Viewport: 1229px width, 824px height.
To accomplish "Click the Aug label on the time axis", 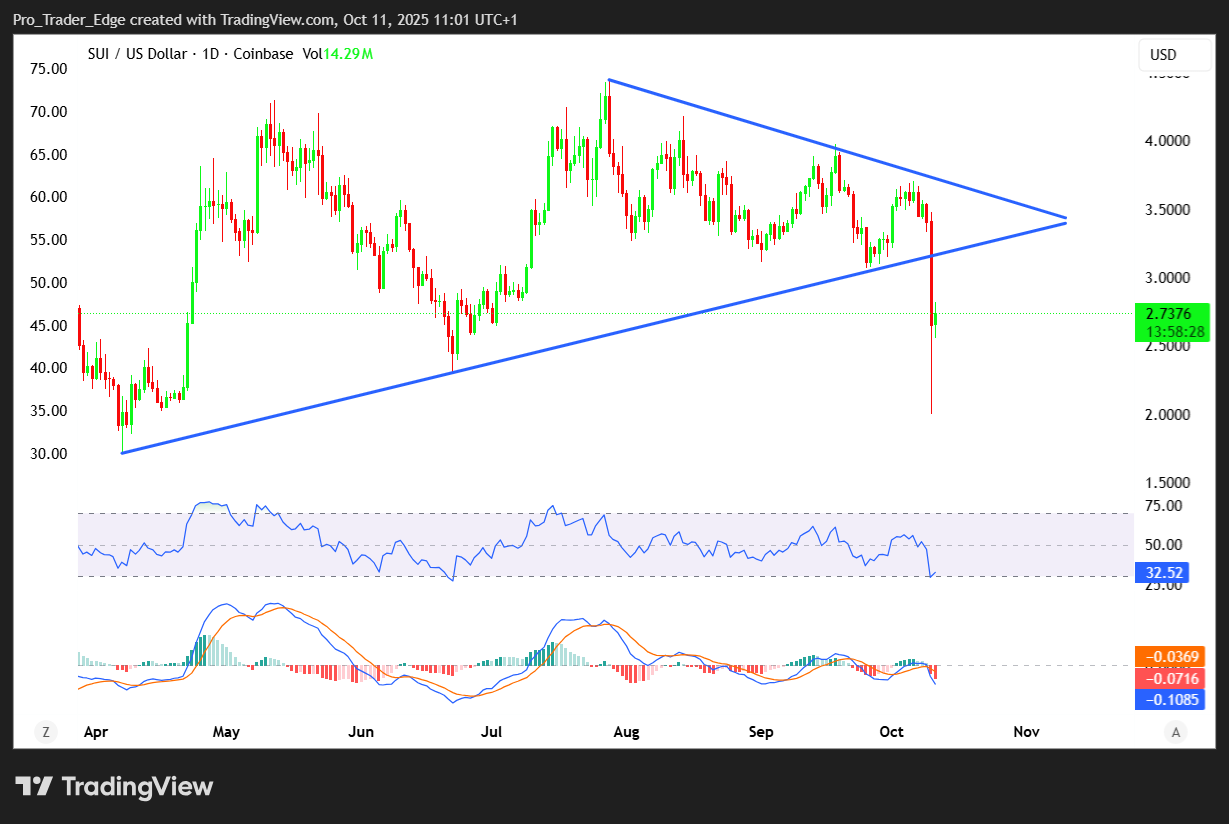I will point(626,732).
